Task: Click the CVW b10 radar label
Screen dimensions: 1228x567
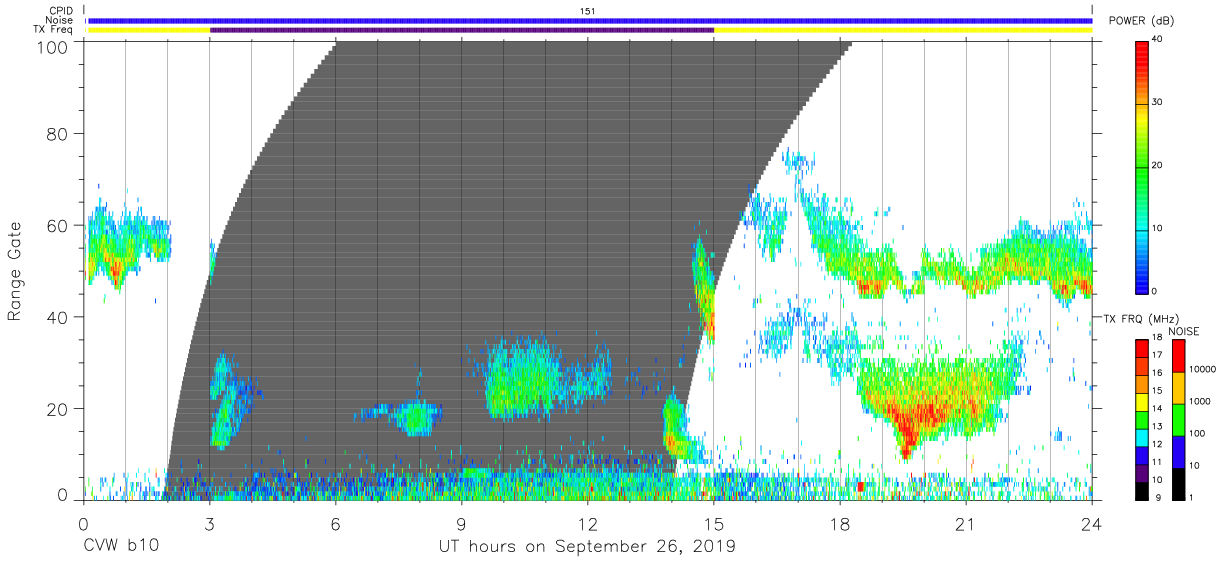Action: (121, 547)
